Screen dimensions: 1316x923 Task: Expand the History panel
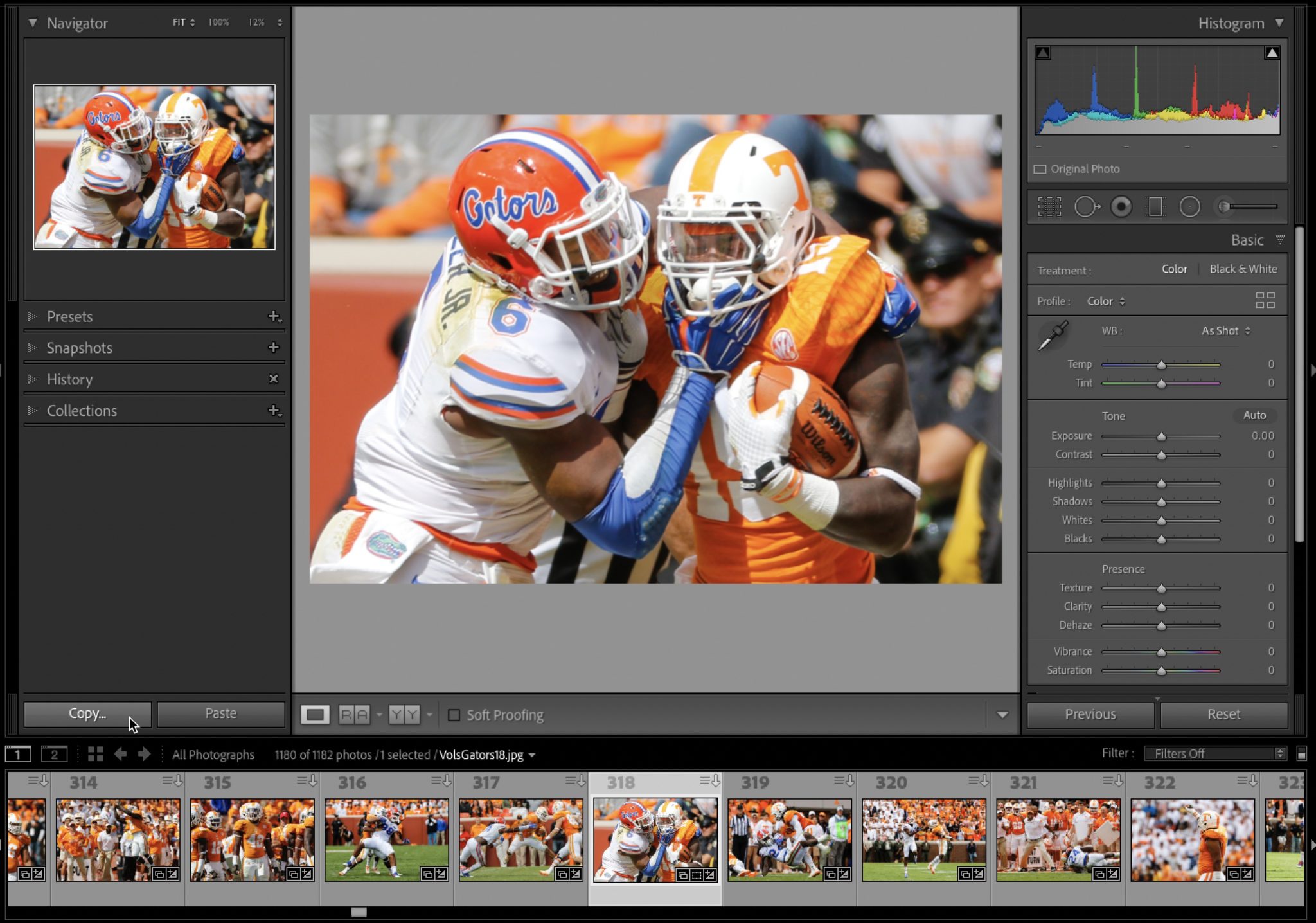[x=69, y=379]
